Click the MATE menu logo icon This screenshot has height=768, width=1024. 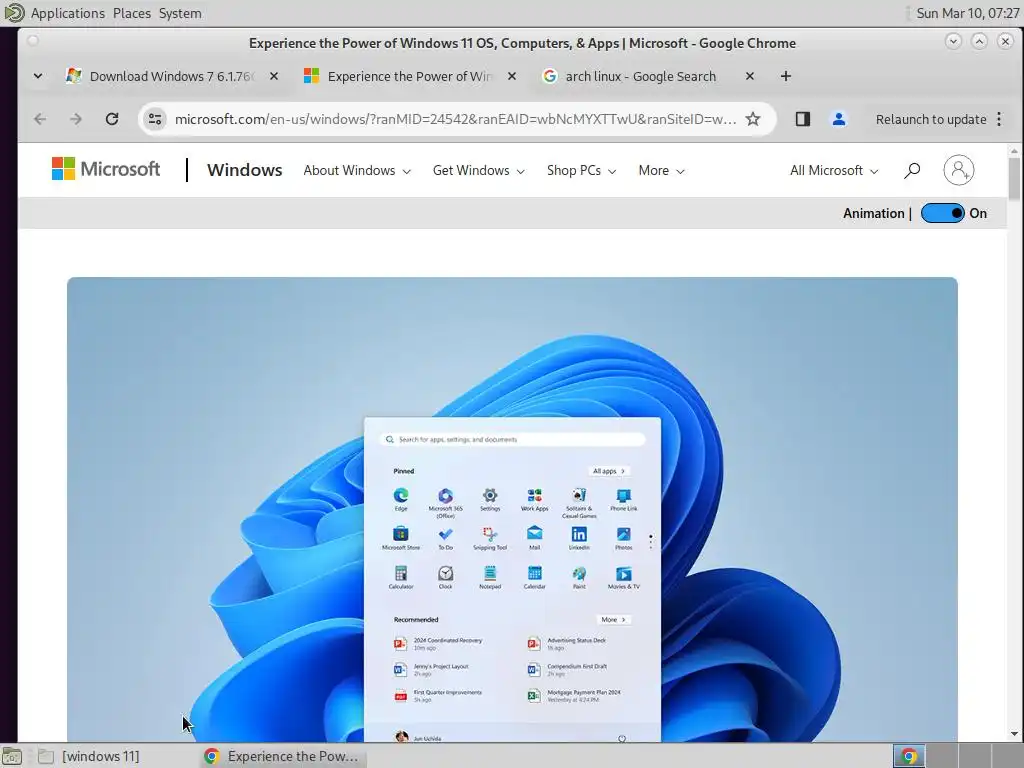(13, 12)
